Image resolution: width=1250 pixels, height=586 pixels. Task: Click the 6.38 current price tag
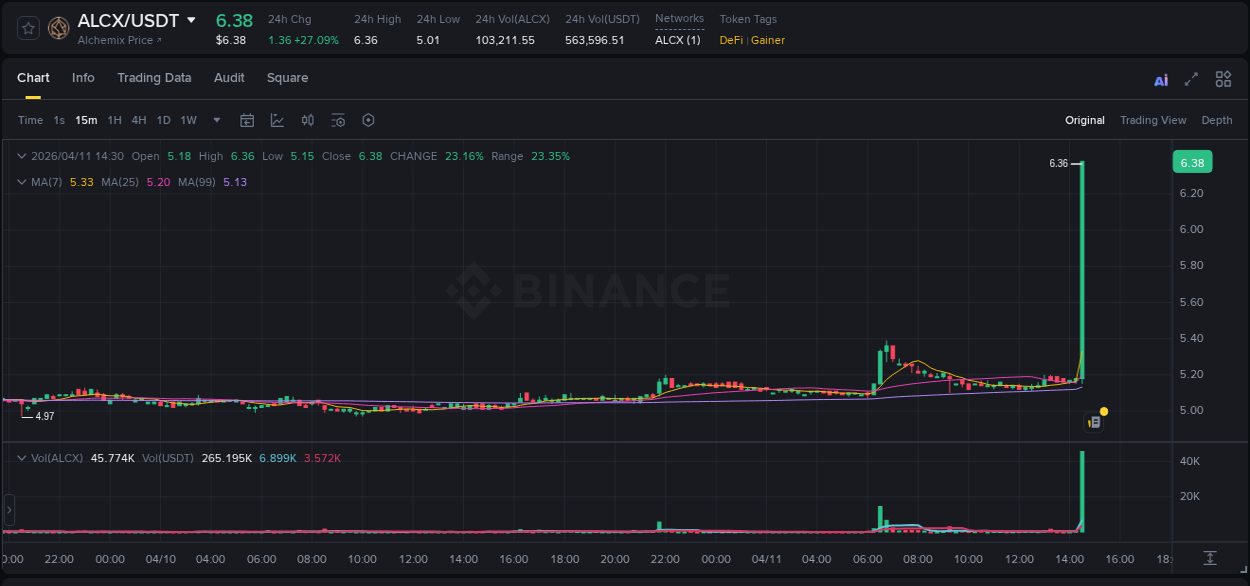tap(1192, 163)
